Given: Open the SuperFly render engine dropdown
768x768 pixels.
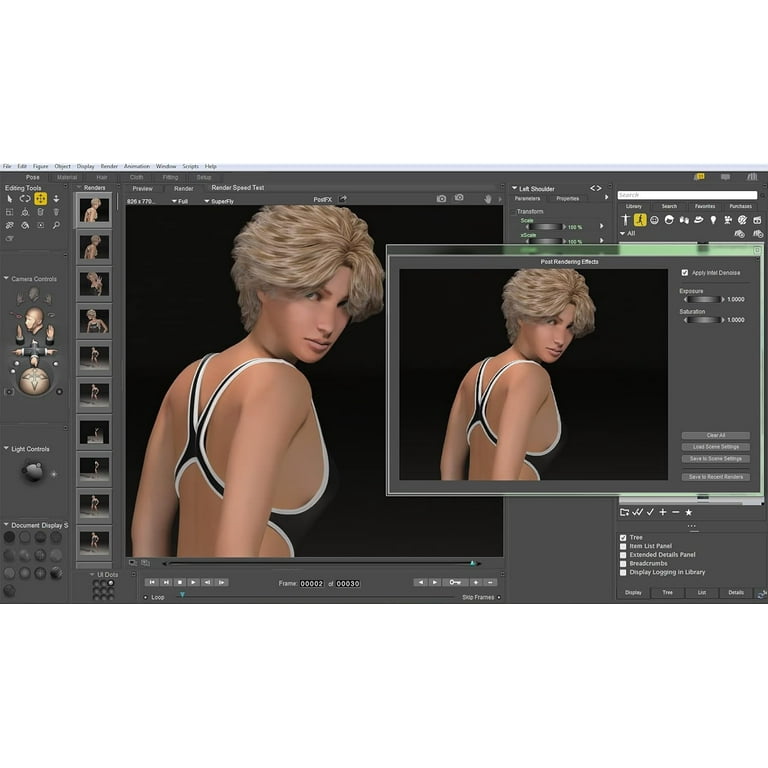Looking at the screenshot, I should [221, 201].
